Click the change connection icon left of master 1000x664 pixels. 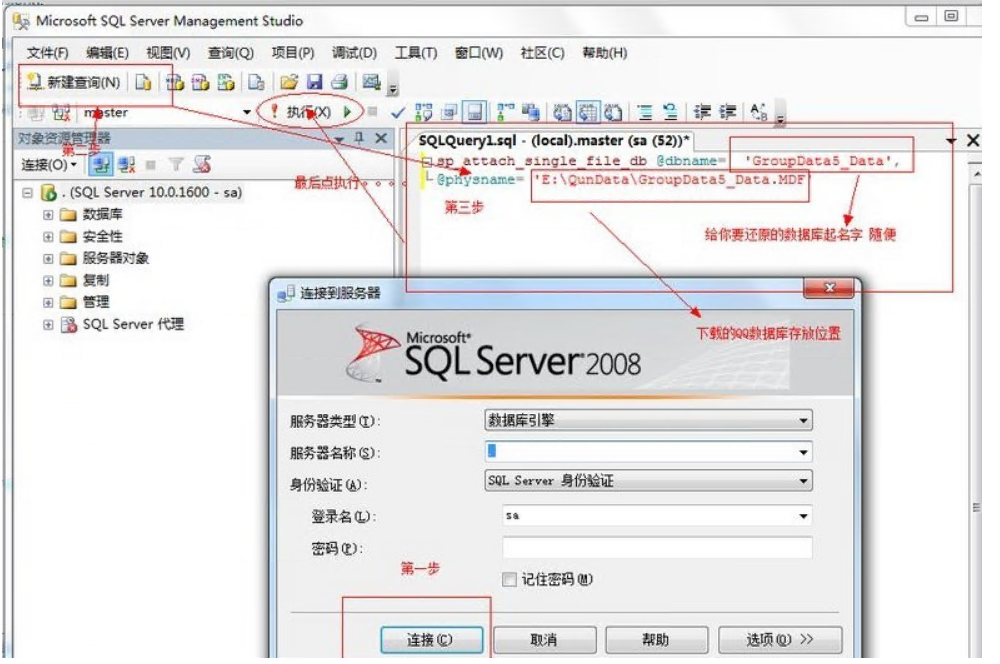(61, 113)
